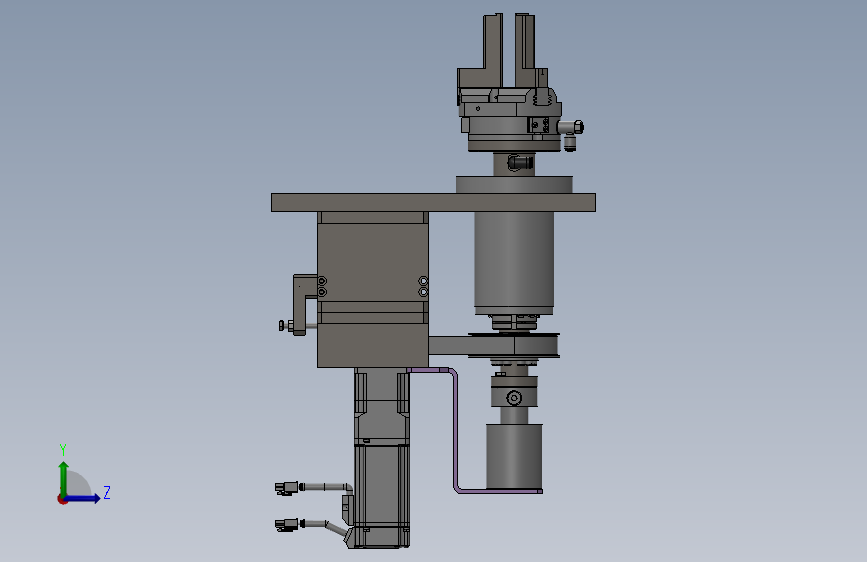The height and width of the screenshot is (562, 867).
Task: Select the horizontal mounting plate of the model
Action: (433, 202)
